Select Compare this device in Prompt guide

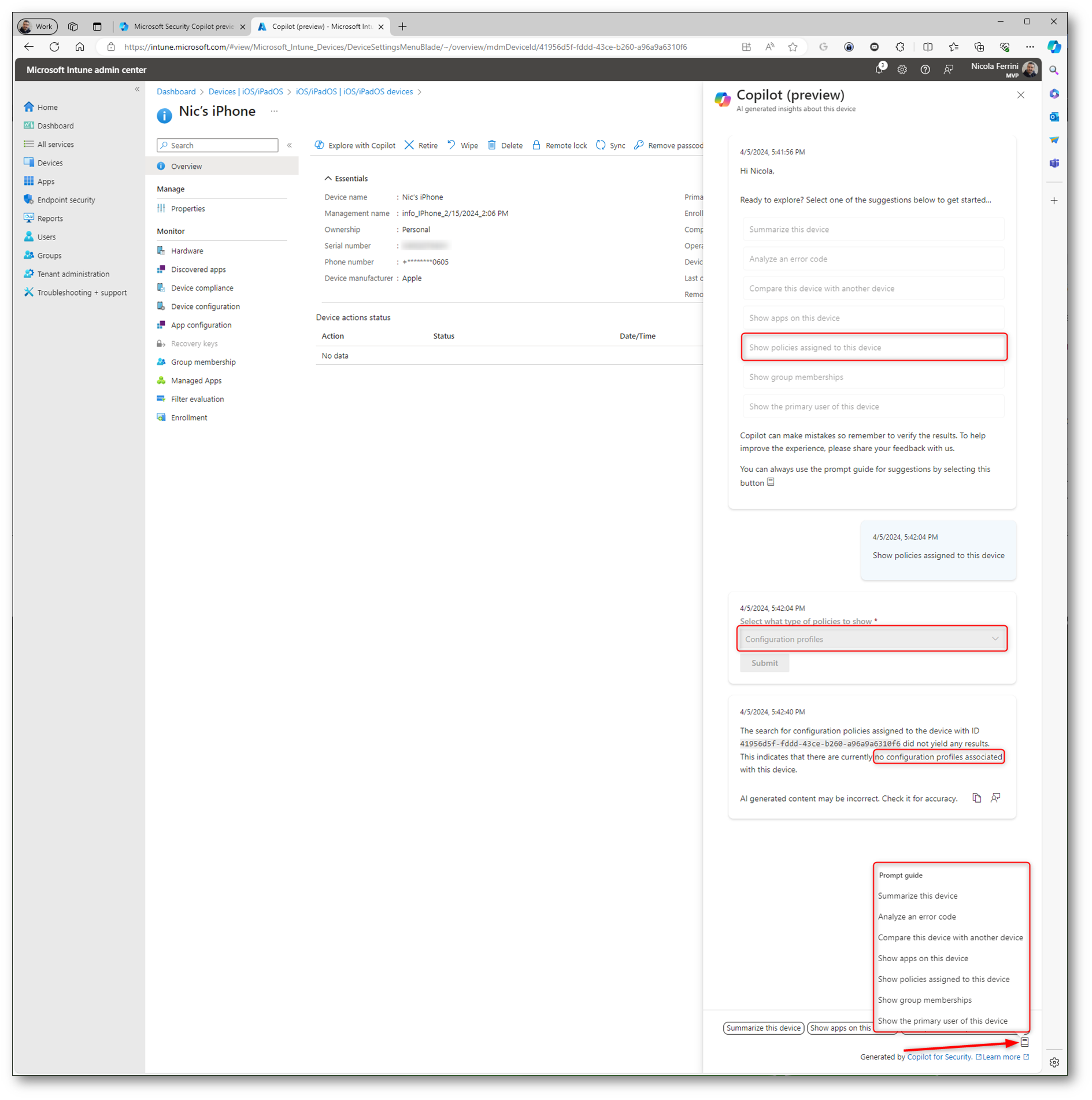point(950,937)
